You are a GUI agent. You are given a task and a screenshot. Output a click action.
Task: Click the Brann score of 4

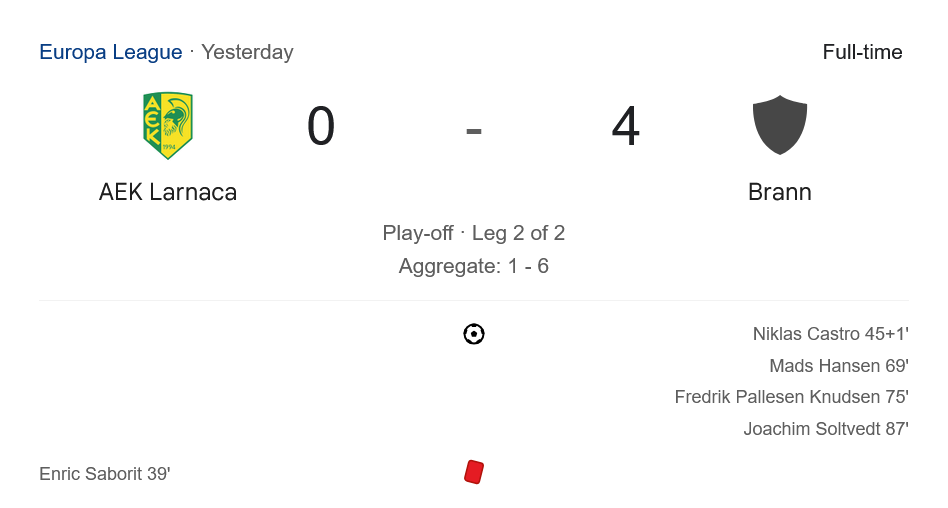coord(626,127)
